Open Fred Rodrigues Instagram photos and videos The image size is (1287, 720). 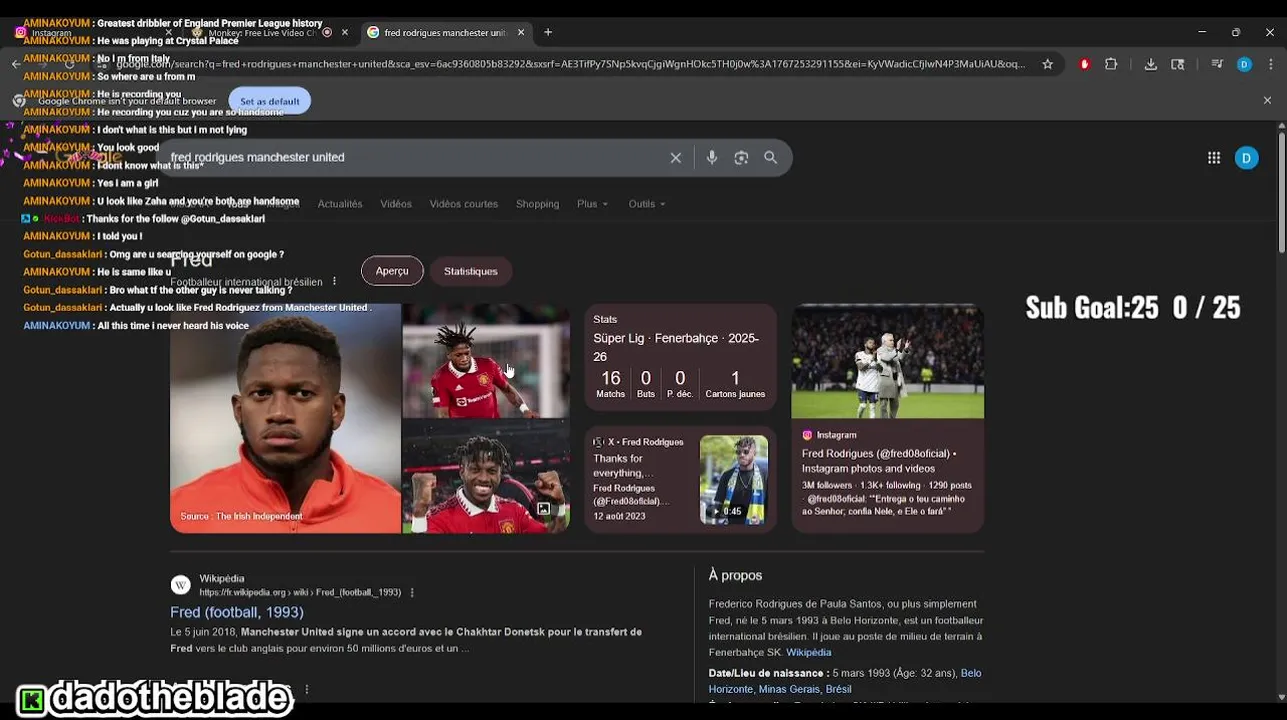tap(879, 461)
